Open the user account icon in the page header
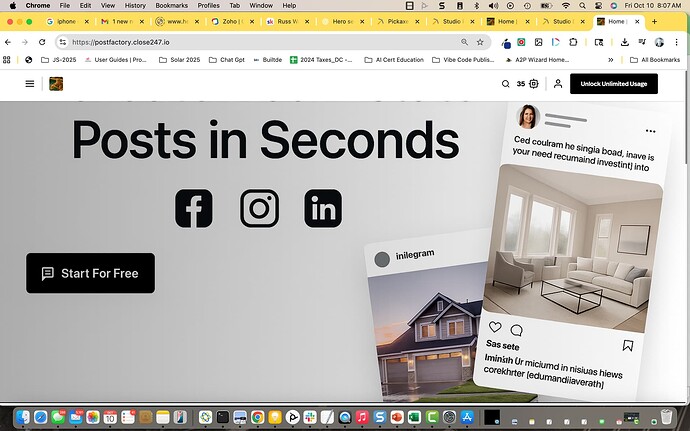690x431 pixels. point(558,84)
